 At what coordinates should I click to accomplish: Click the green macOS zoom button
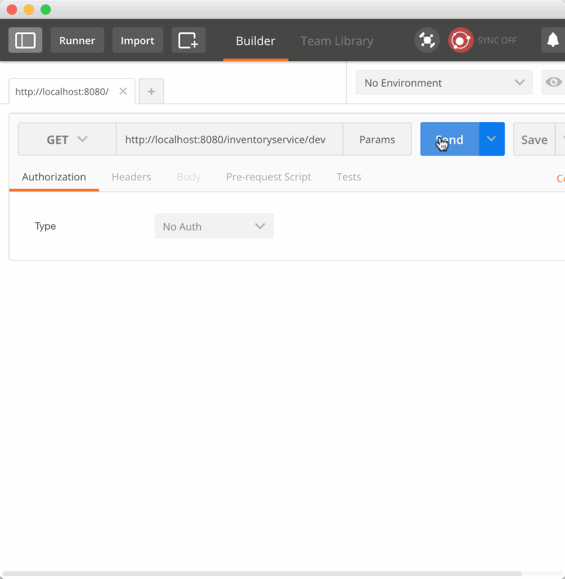[x=46, y=10]
